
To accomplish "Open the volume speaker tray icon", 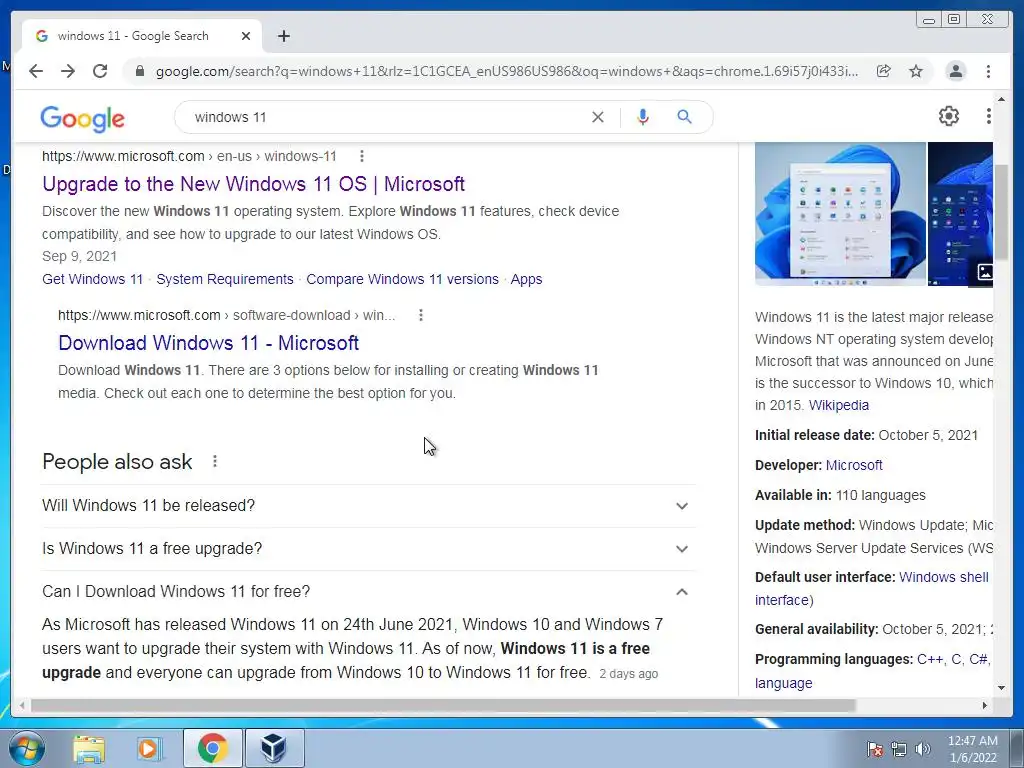I will pyautogui.click(x=922, y=749).
